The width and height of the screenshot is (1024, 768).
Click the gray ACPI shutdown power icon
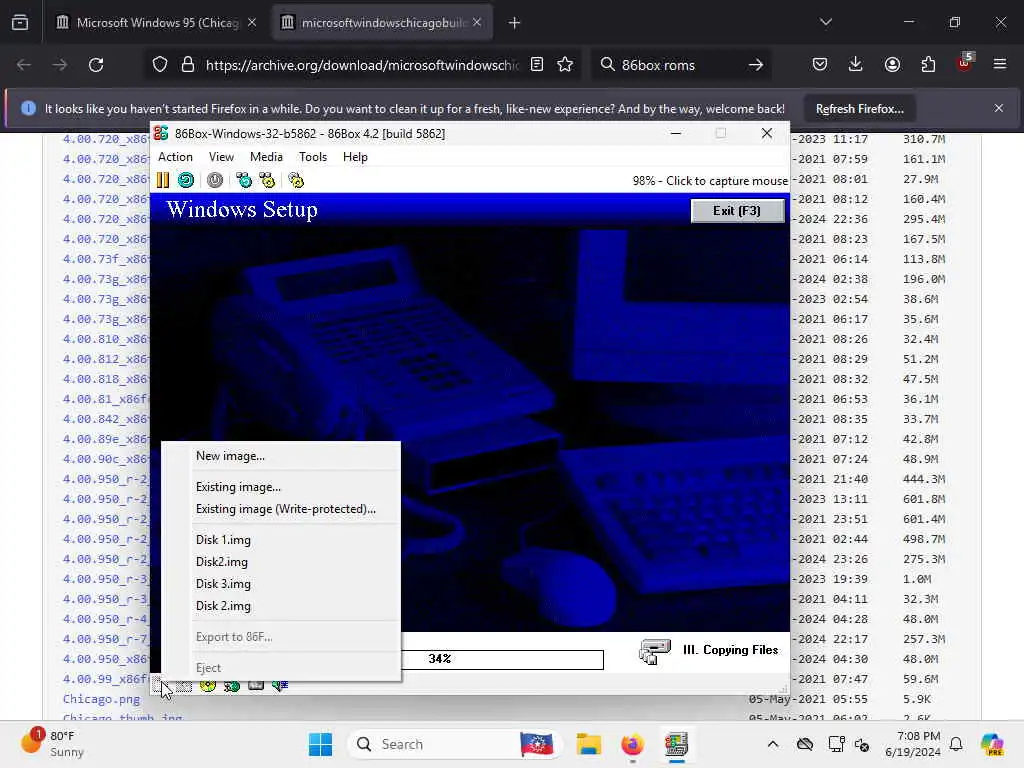click(215, 180)
